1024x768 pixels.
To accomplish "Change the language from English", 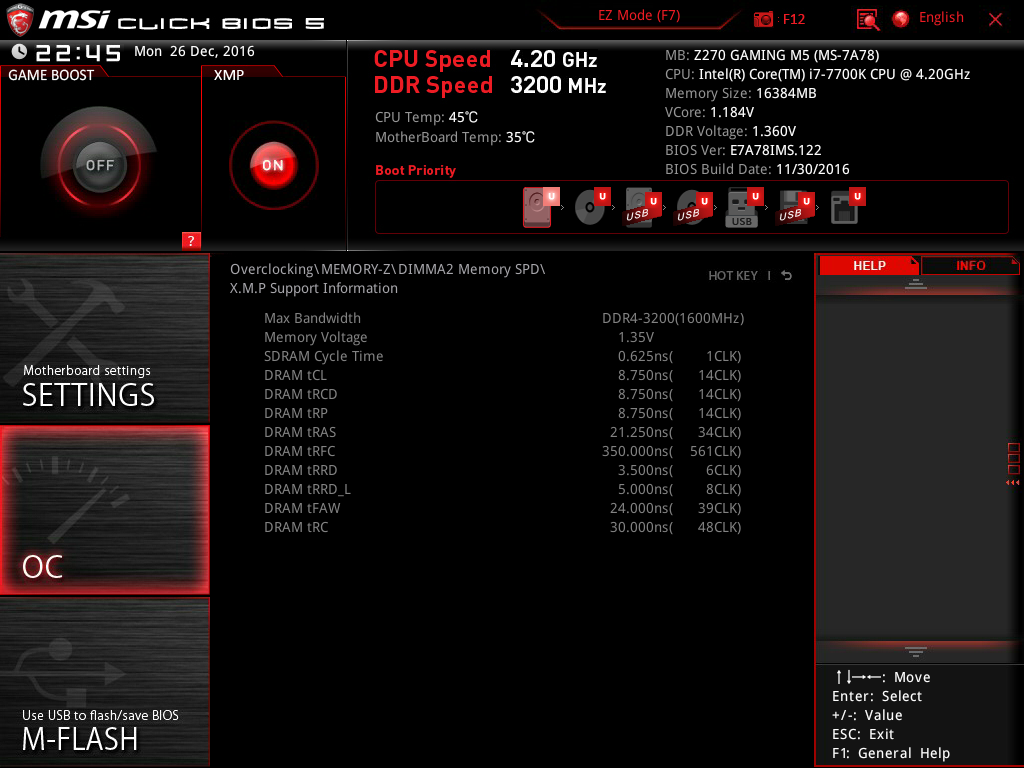I will click(941, 18).
